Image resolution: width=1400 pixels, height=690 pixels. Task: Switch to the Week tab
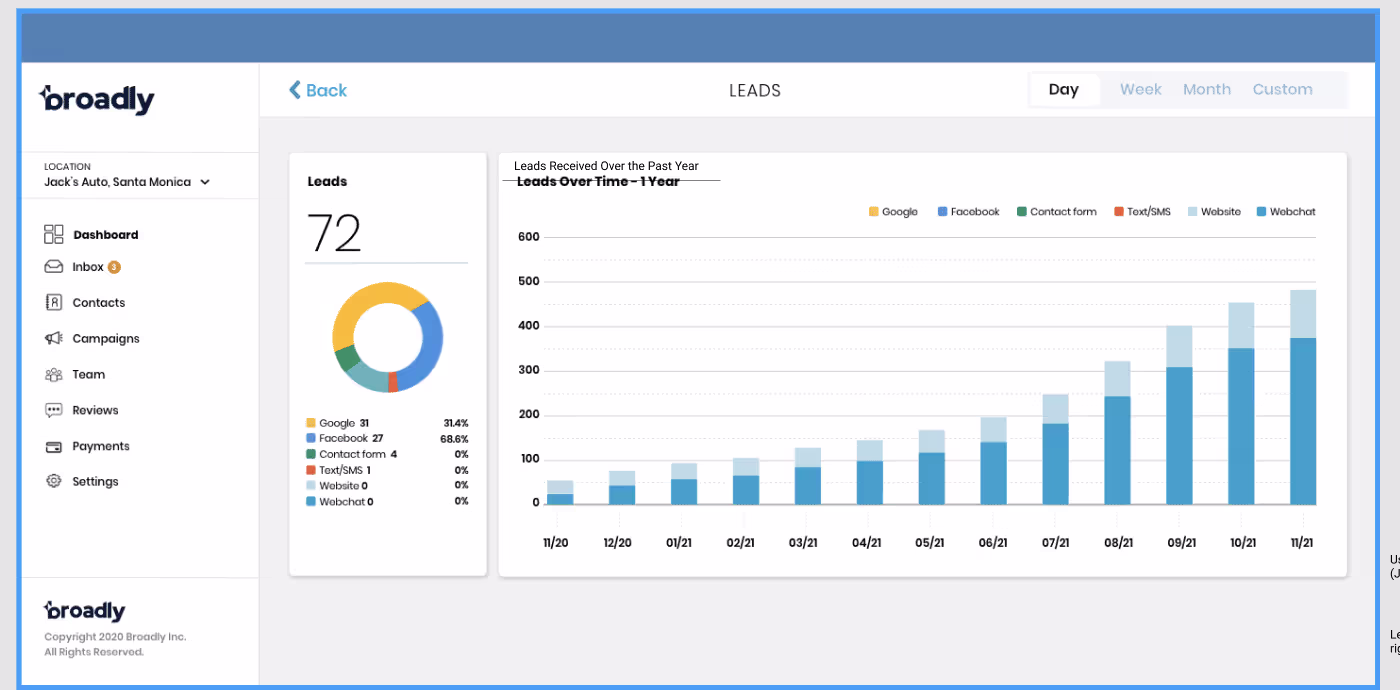(1140, 90)
